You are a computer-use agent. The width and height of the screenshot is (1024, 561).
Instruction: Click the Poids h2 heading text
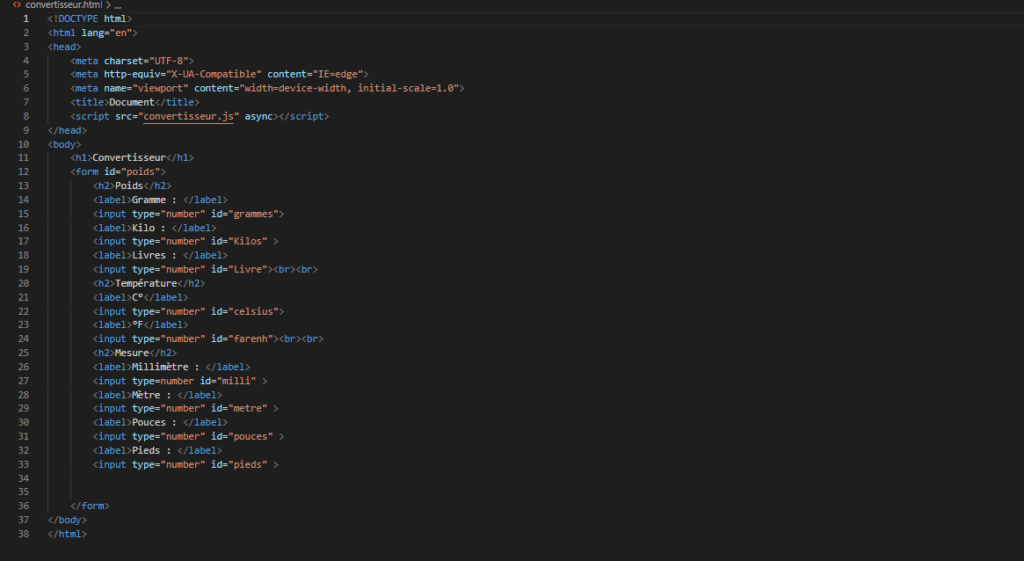coord(129,186)
